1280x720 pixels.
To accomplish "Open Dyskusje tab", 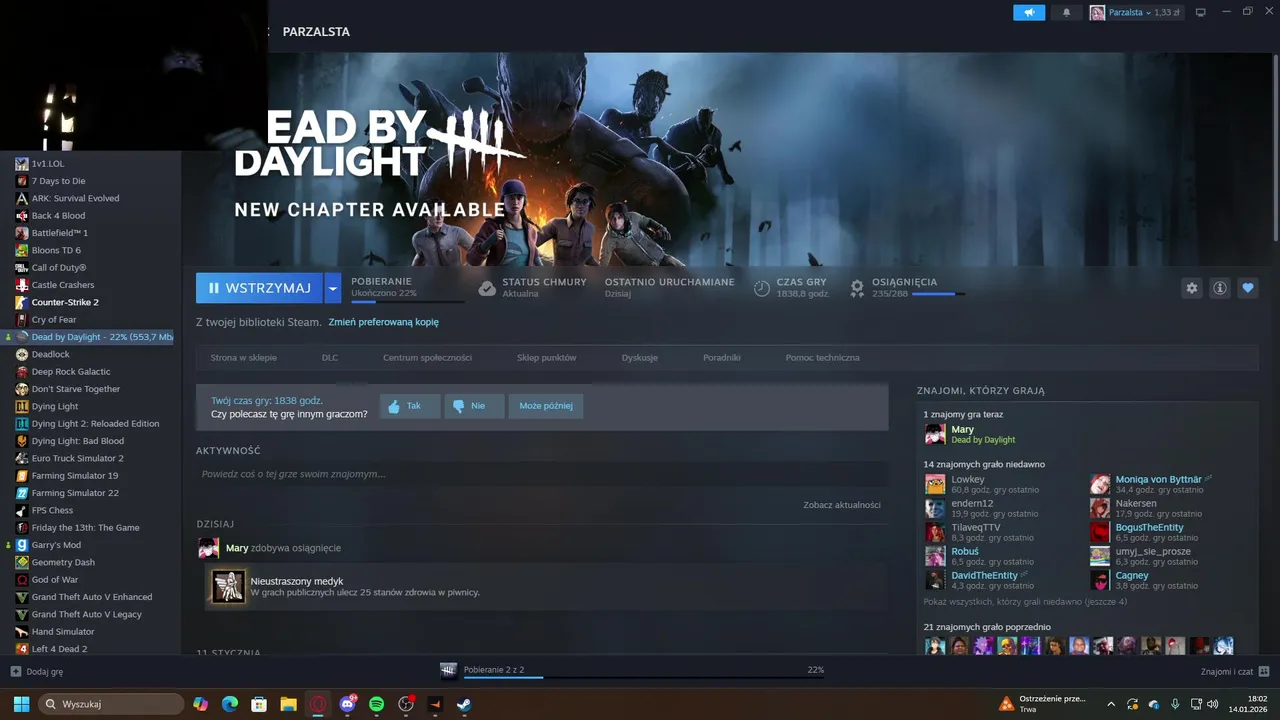I will click(x=640, y=357).
